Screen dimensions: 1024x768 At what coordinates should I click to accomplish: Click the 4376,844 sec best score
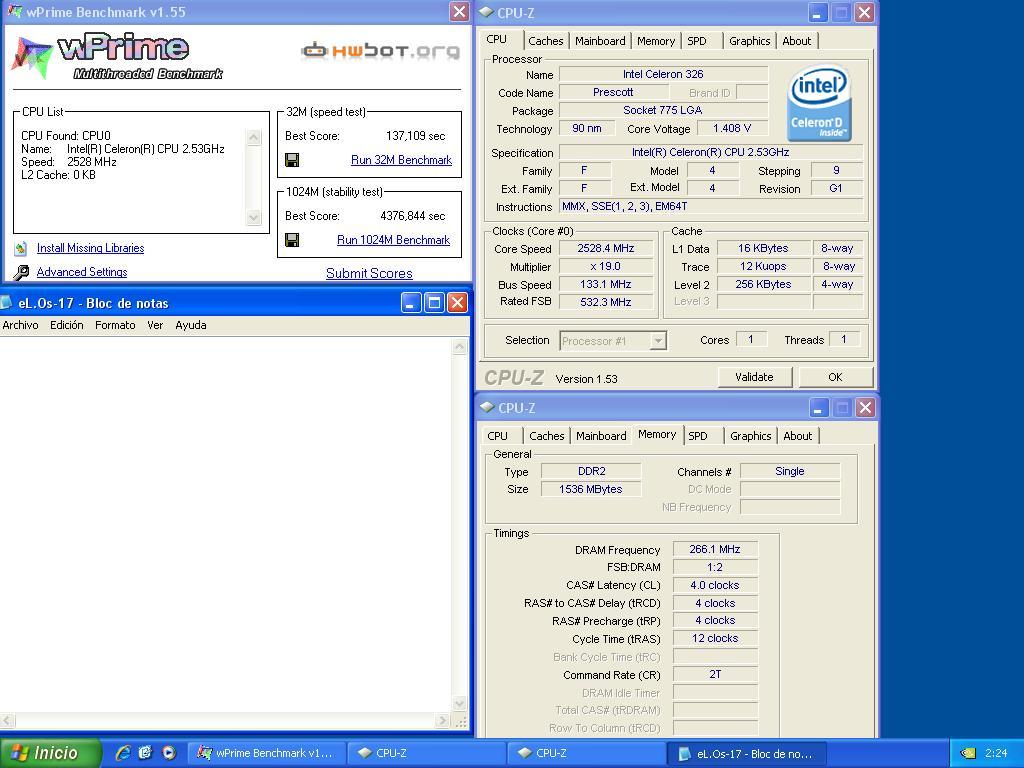pyautogui.click(x=413, y=216)
